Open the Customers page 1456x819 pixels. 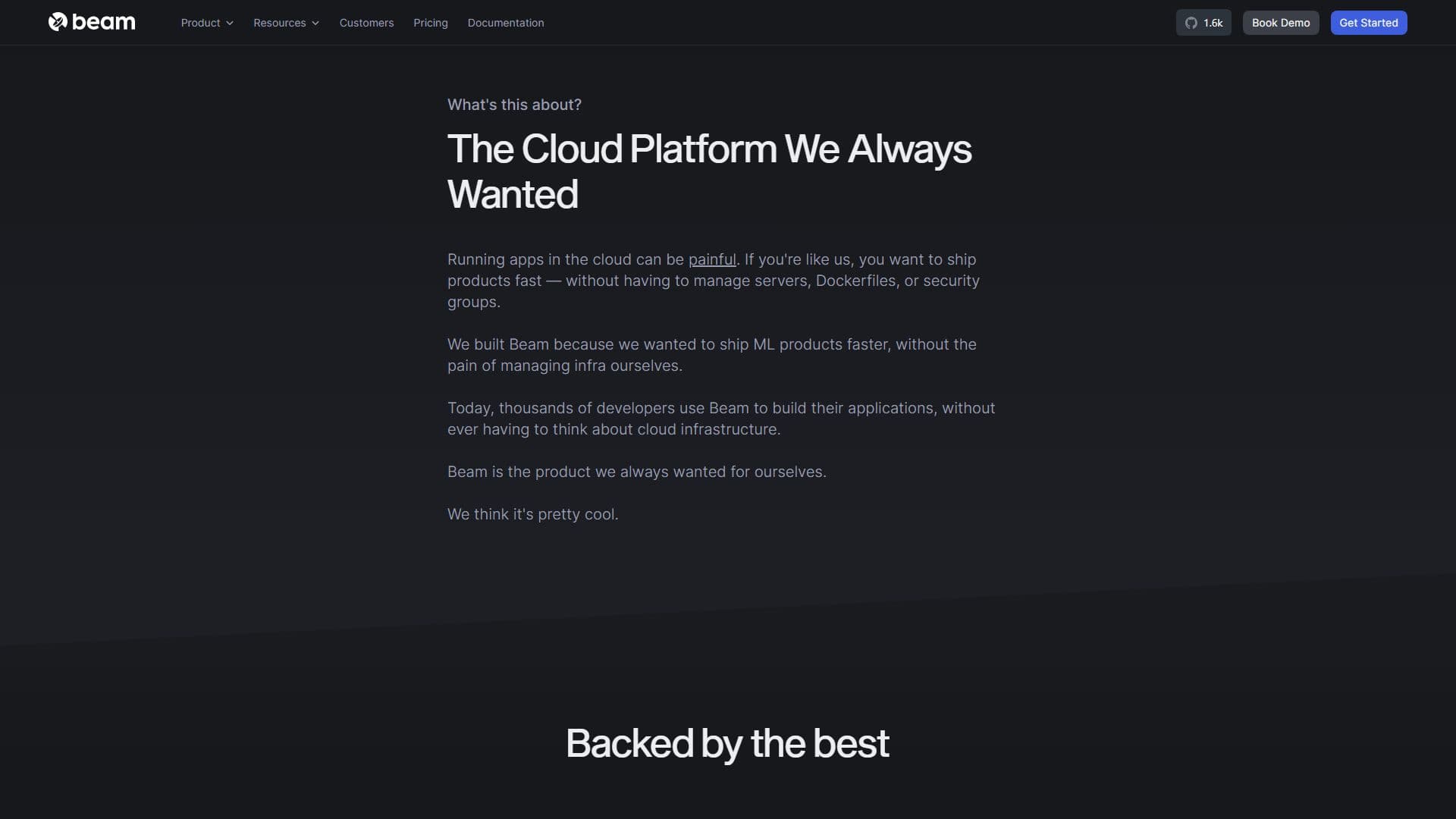click(366, 23)
